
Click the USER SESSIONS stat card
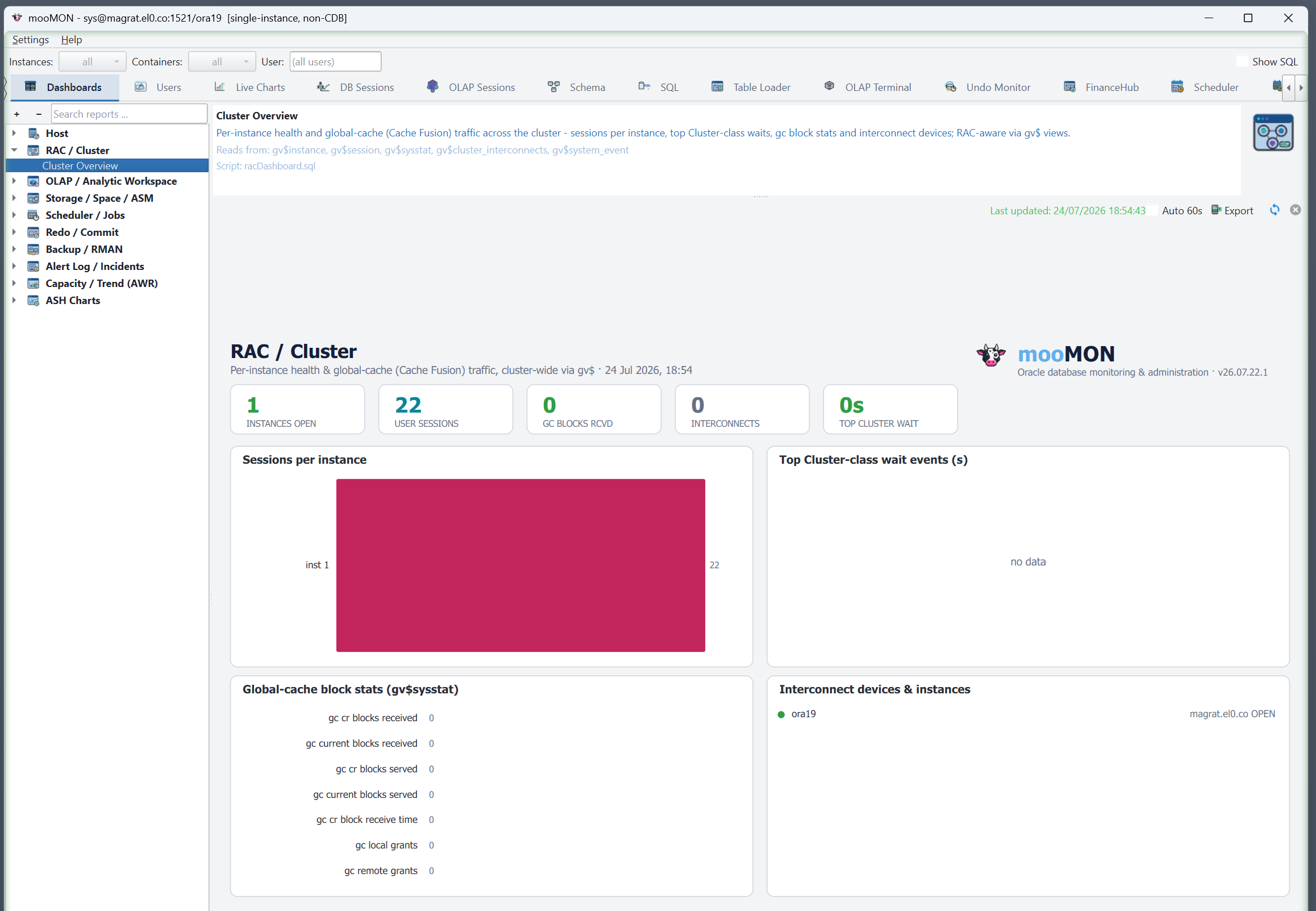pyautogui.click(x=445, y=409)
